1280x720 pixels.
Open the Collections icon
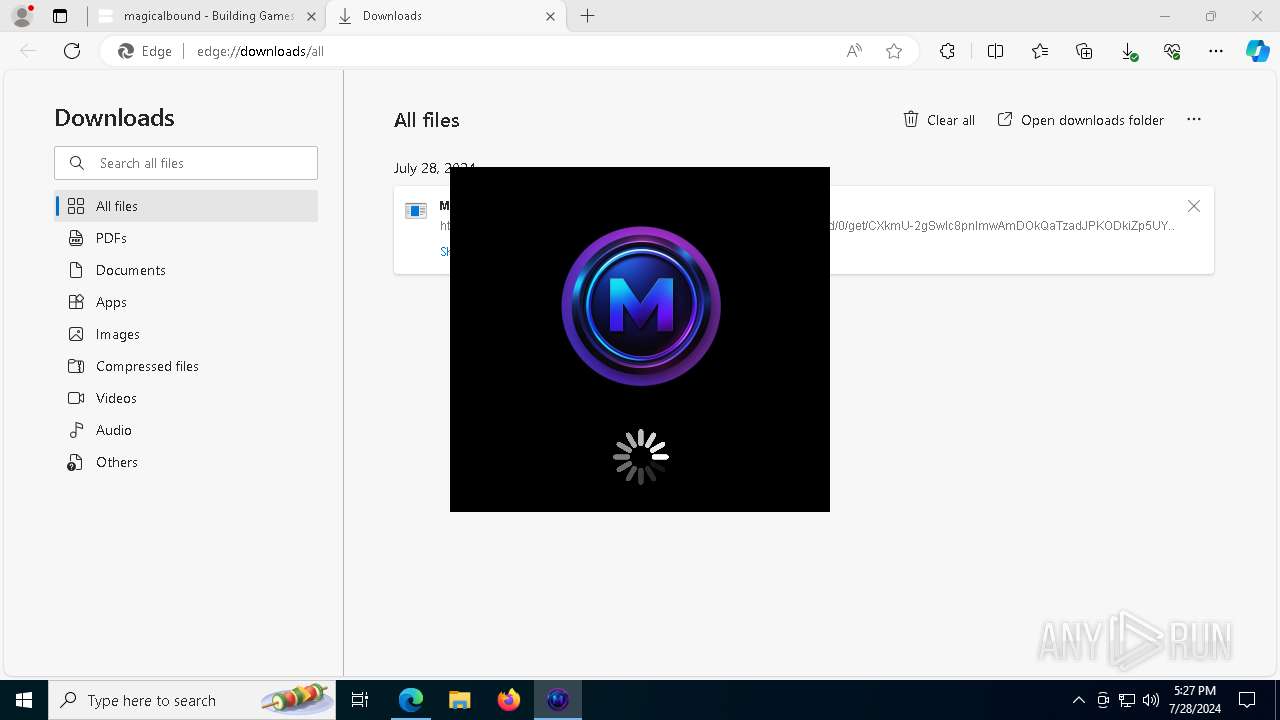tap(1084, 51)
